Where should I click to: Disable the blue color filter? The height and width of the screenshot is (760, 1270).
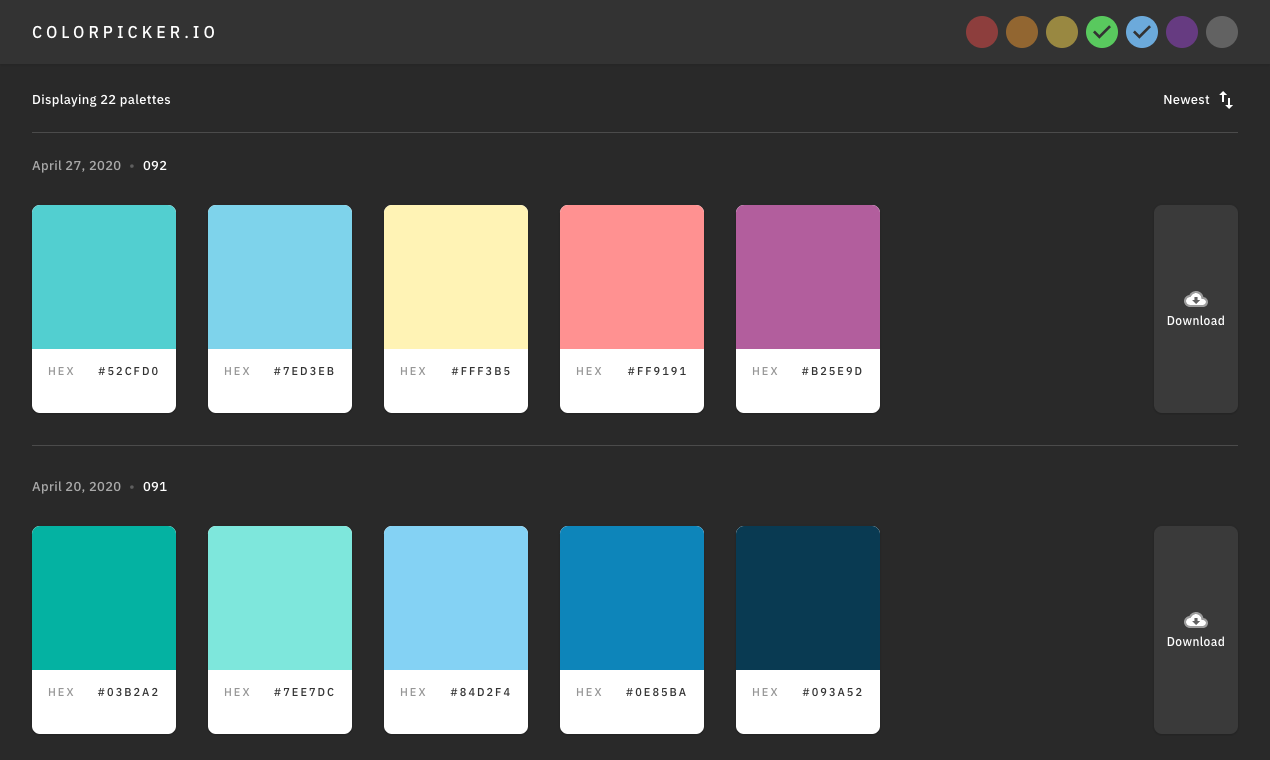(x=1141, y=32)
